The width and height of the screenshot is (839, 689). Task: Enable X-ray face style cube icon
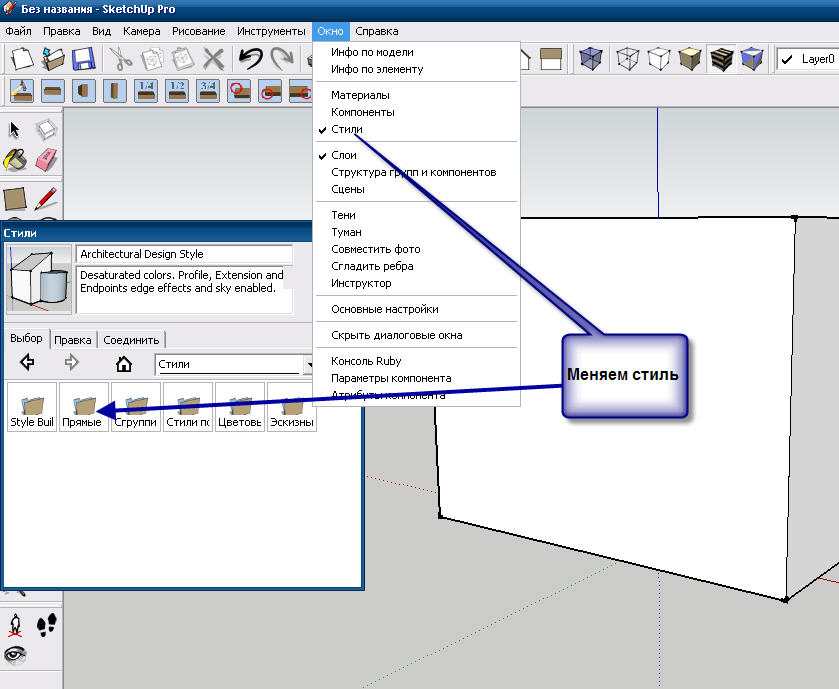592,59
